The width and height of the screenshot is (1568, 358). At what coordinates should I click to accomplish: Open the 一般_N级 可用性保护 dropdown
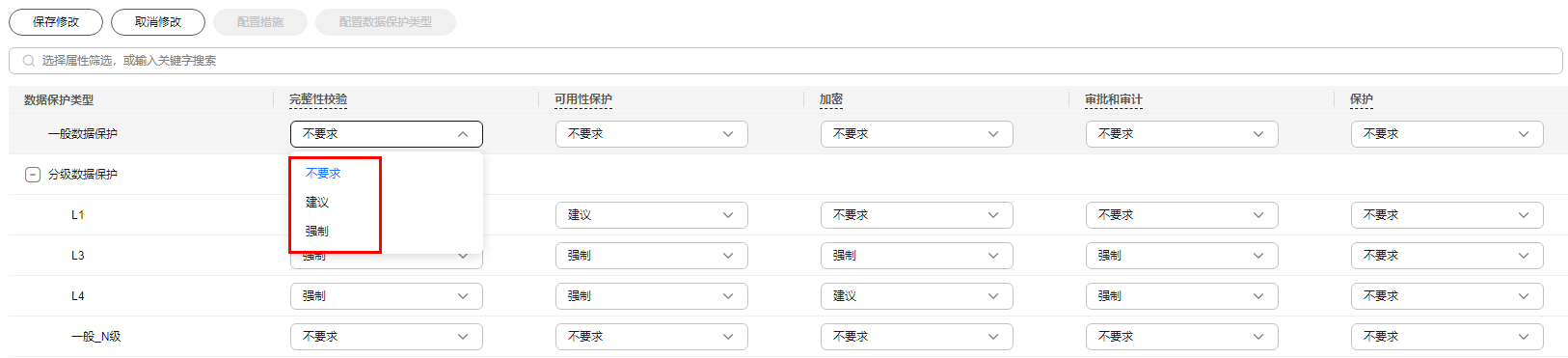tap(652, 337)
